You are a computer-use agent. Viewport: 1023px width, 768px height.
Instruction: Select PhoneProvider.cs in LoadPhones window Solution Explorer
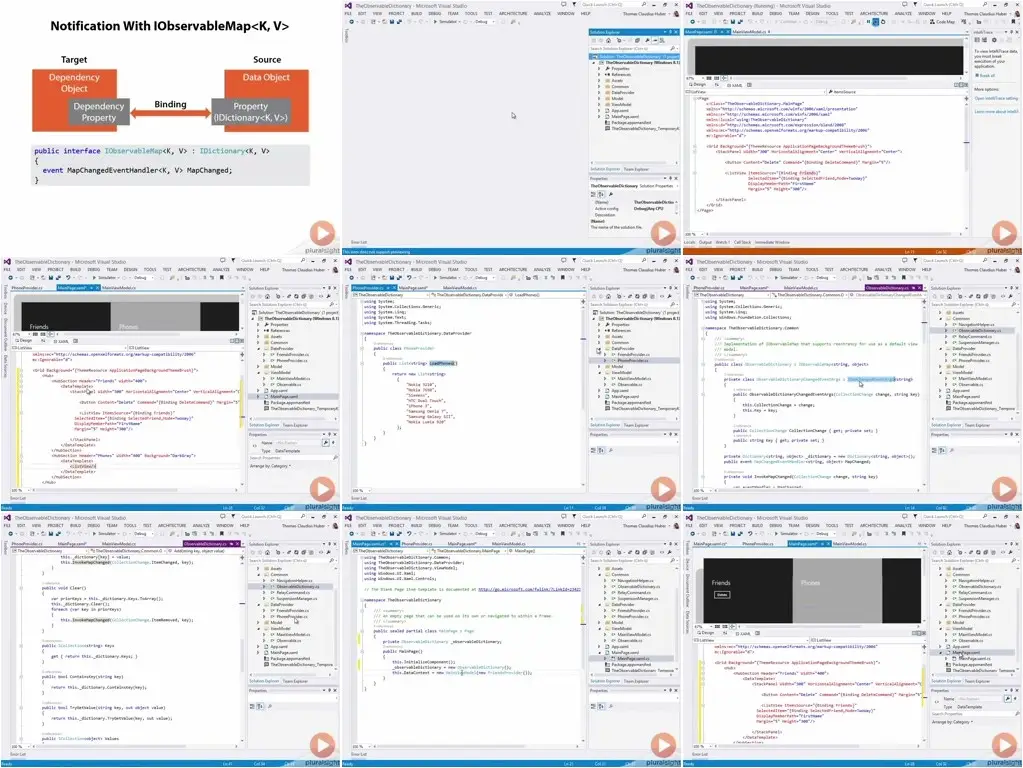pyautogui.click(x=633, y=360)
